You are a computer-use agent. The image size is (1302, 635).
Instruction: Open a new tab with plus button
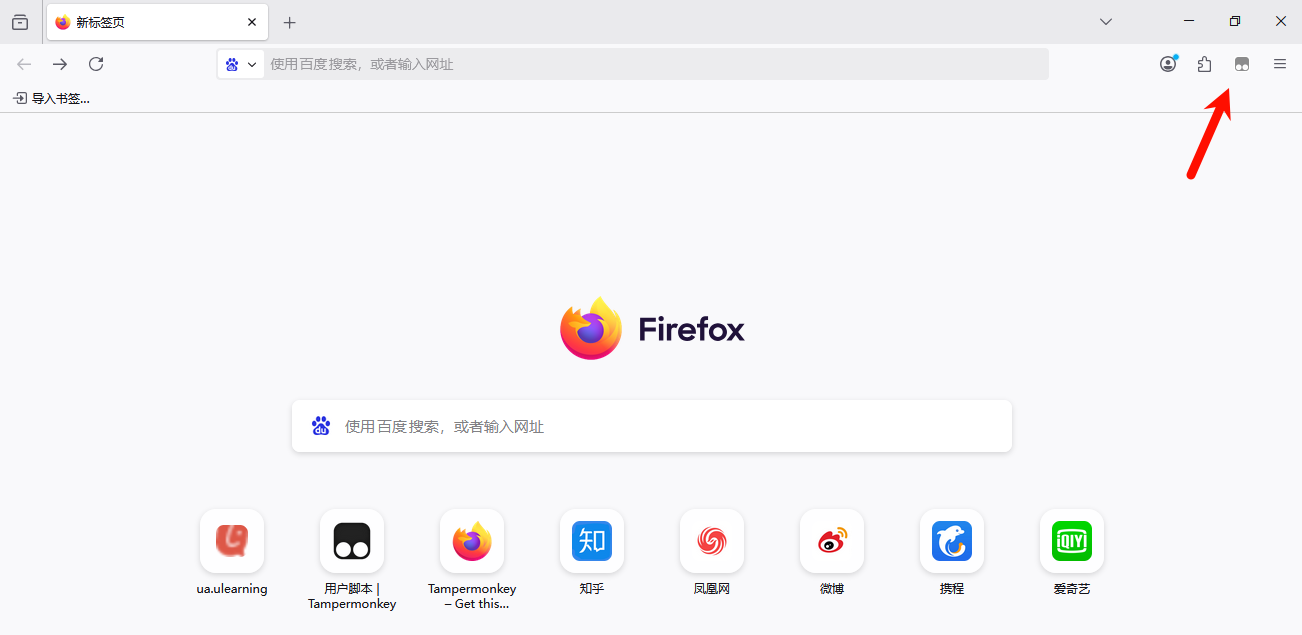point(290,22)
